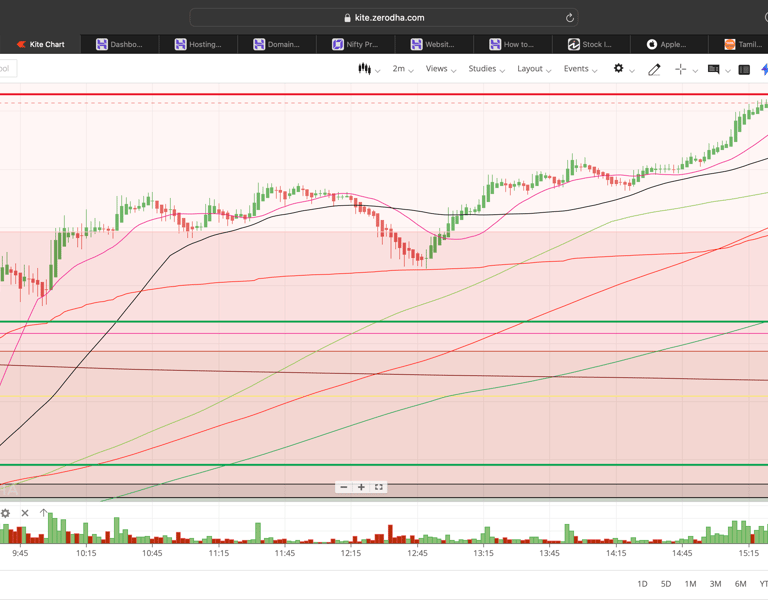Toggle the crosshair tool

(x=680, y=70)
